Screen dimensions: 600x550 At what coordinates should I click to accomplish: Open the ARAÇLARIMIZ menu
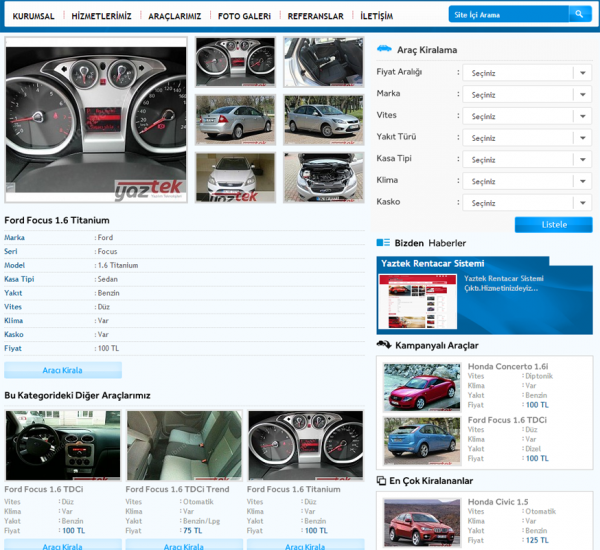tap(174, 16)
